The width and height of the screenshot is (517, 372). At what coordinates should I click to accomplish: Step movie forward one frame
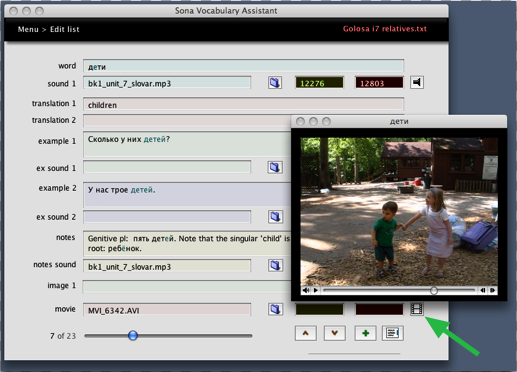[492, 290]
